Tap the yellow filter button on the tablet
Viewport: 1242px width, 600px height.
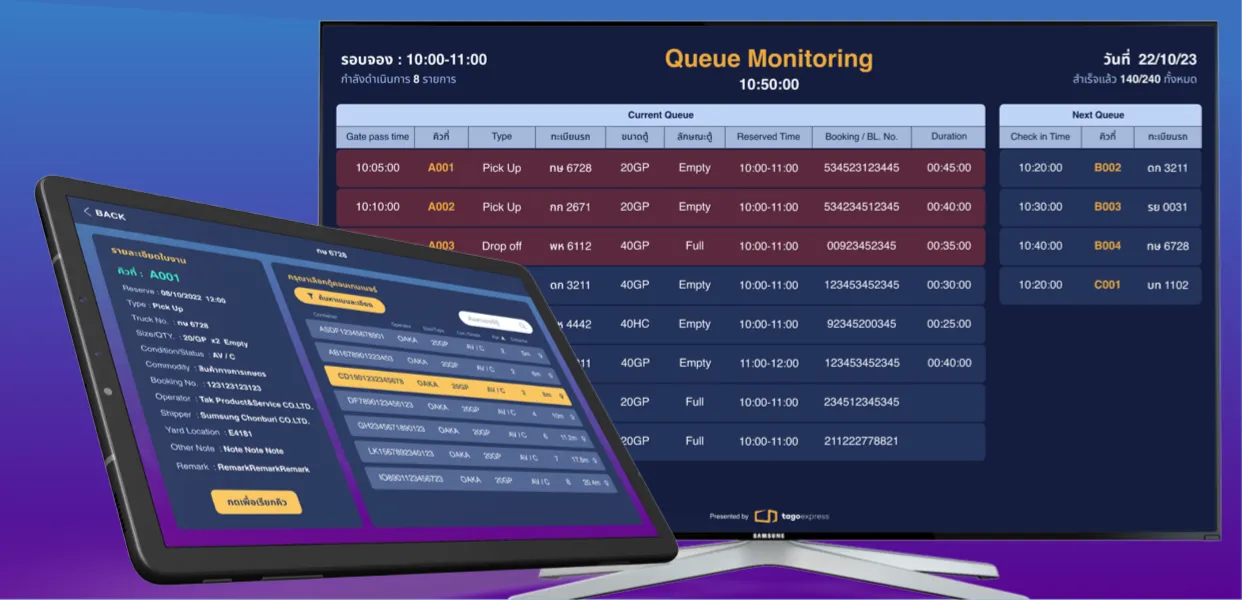339,301
